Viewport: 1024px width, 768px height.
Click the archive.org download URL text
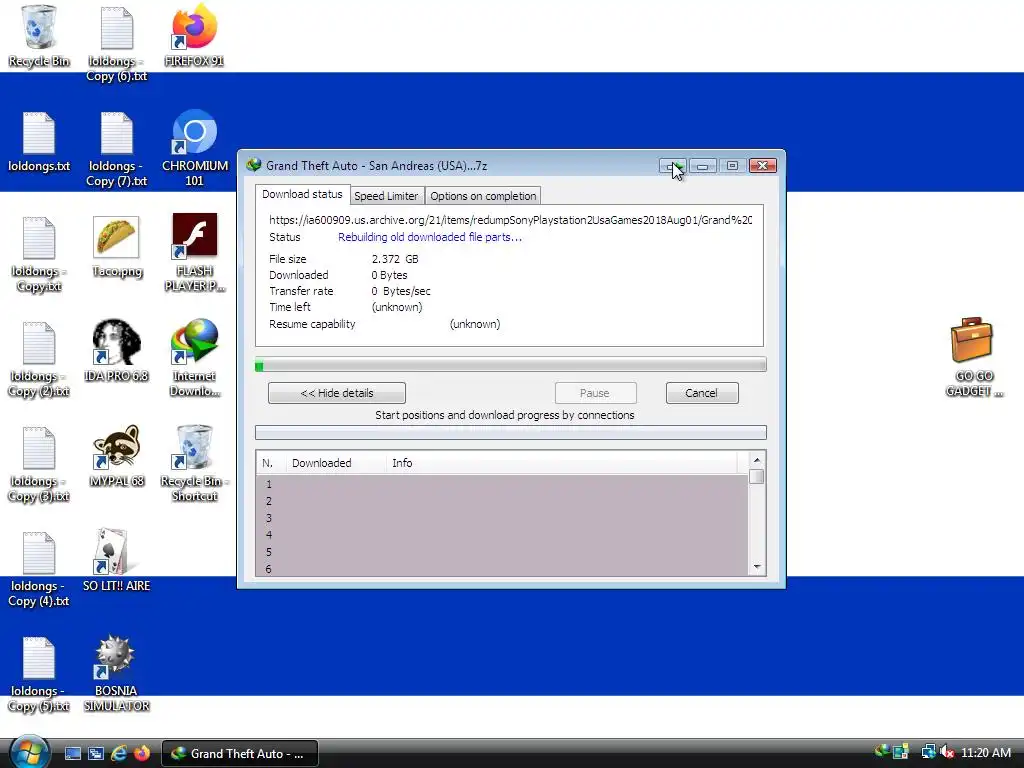511,220
